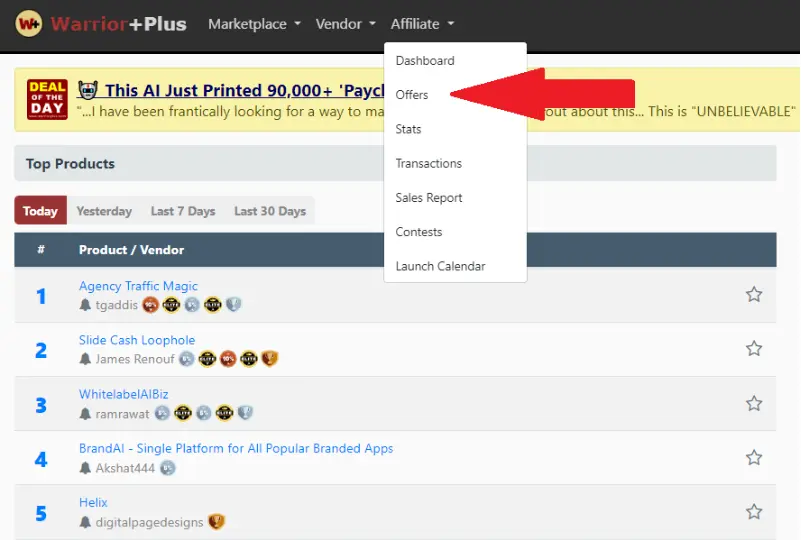This screenshot has width=801, height=540.
Task: Click the last trophy badge in James Renouf row
Action: coord(270,359)
